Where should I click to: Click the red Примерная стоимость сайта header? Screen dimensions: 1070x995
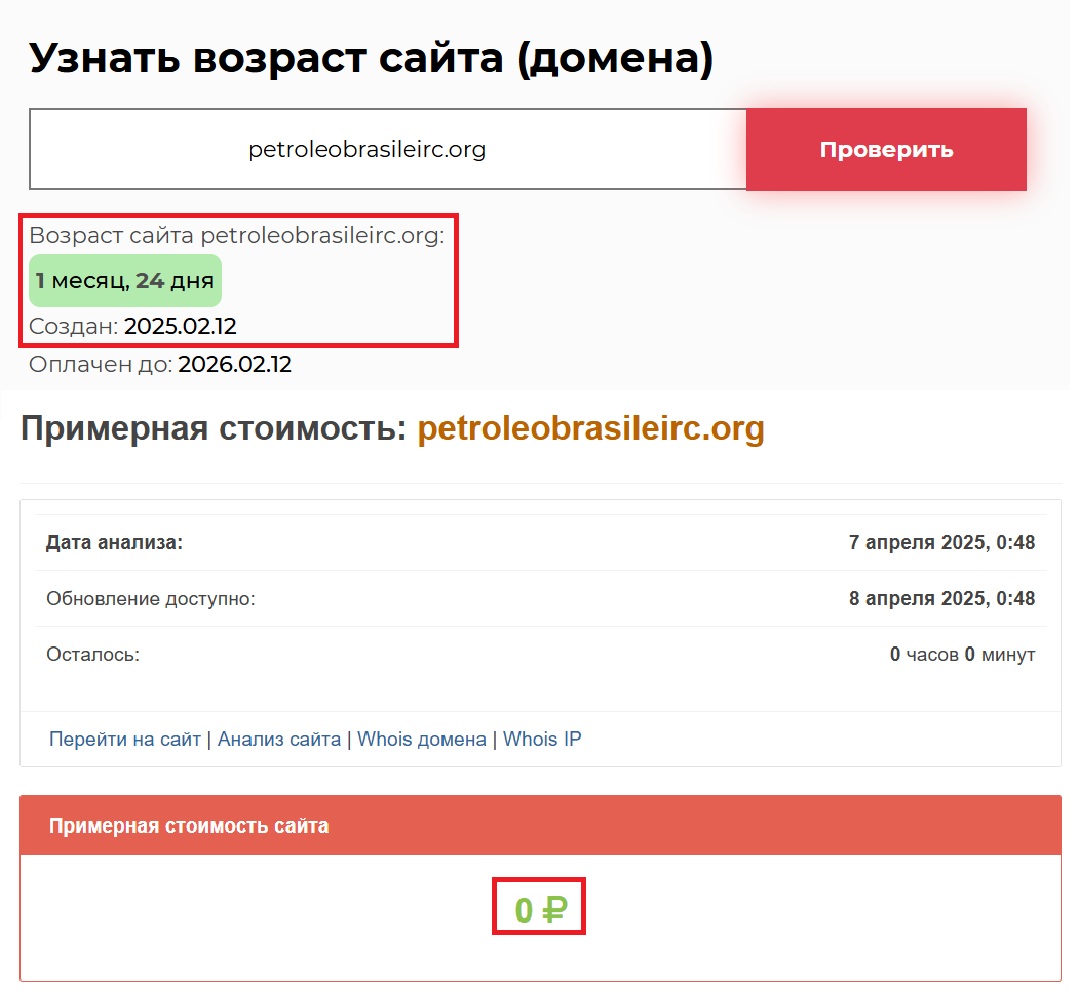[x=540, y=826]
